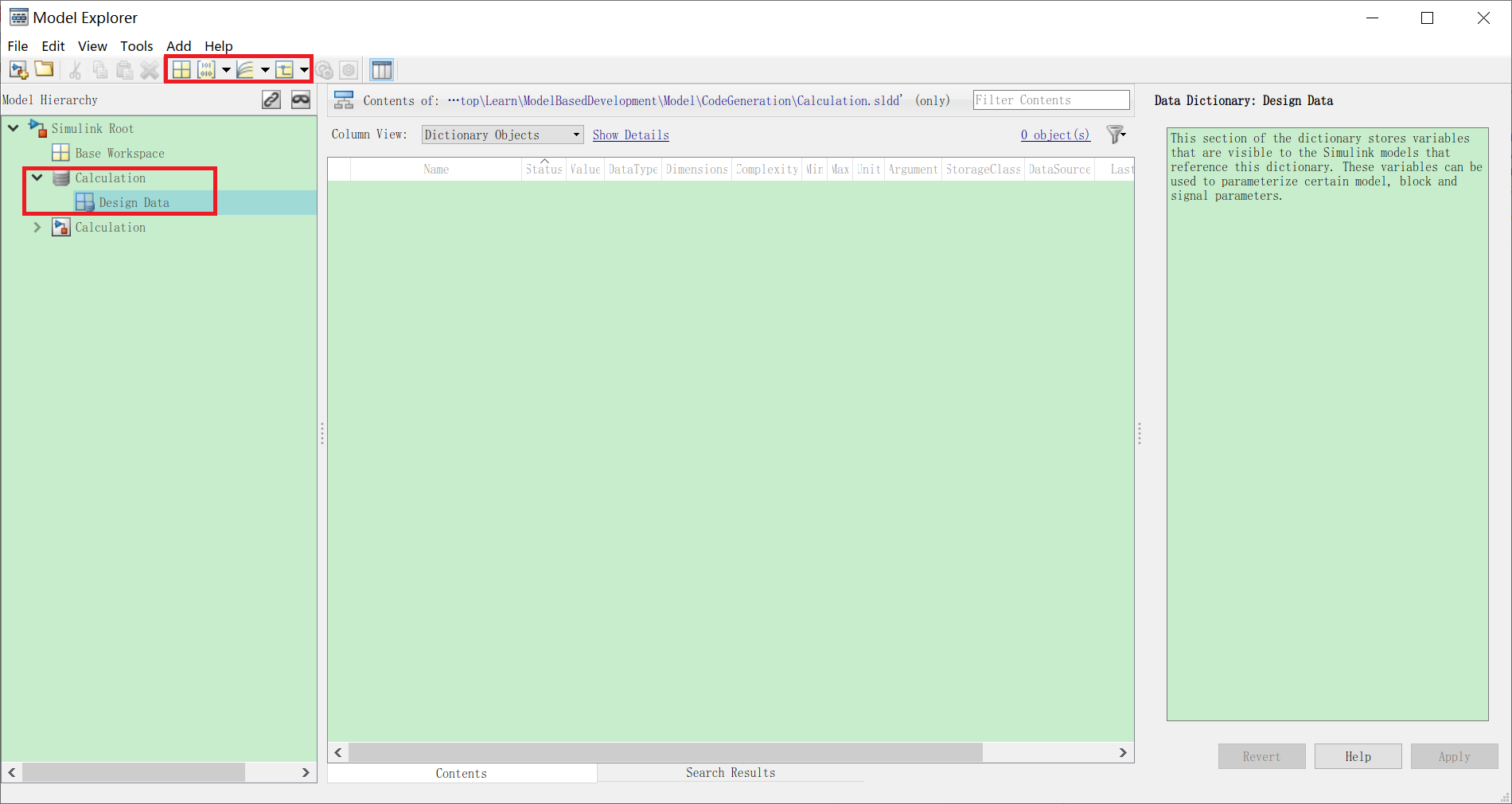This screenshot has width=1512, height=804.
Task: Sort by the Value column header
Action: (x=586, y=169)
